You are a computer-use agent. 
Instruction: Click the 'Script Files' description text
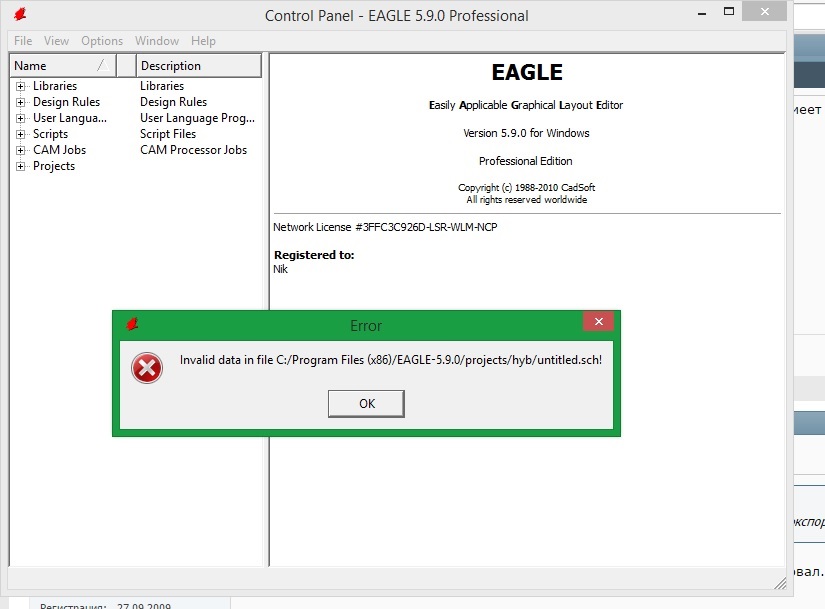coord(168,134)
